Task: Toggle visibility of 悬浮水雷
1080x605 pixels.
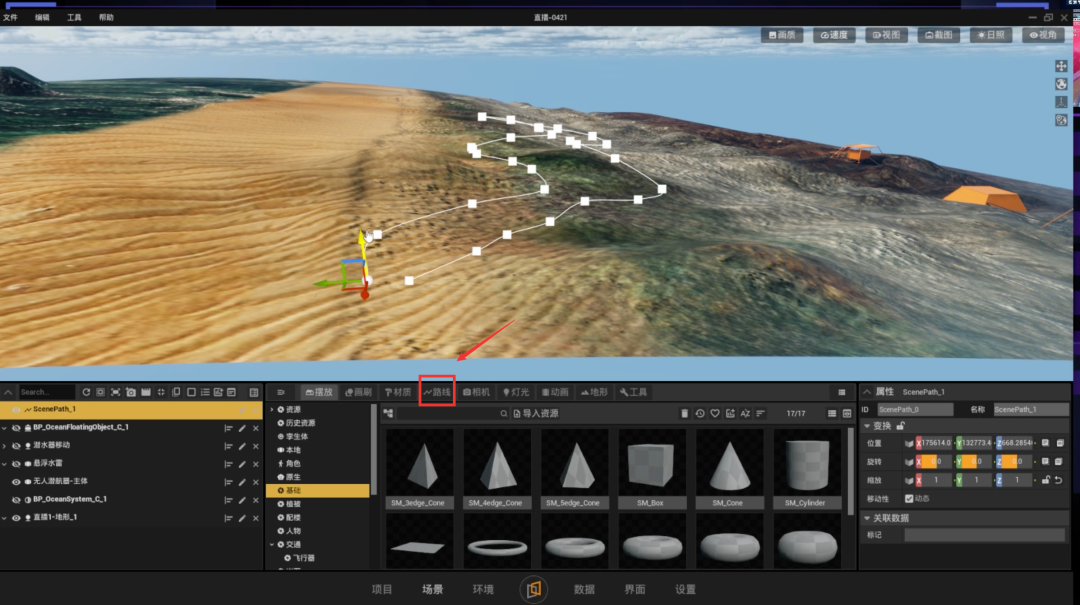Action: coord(17,464)
